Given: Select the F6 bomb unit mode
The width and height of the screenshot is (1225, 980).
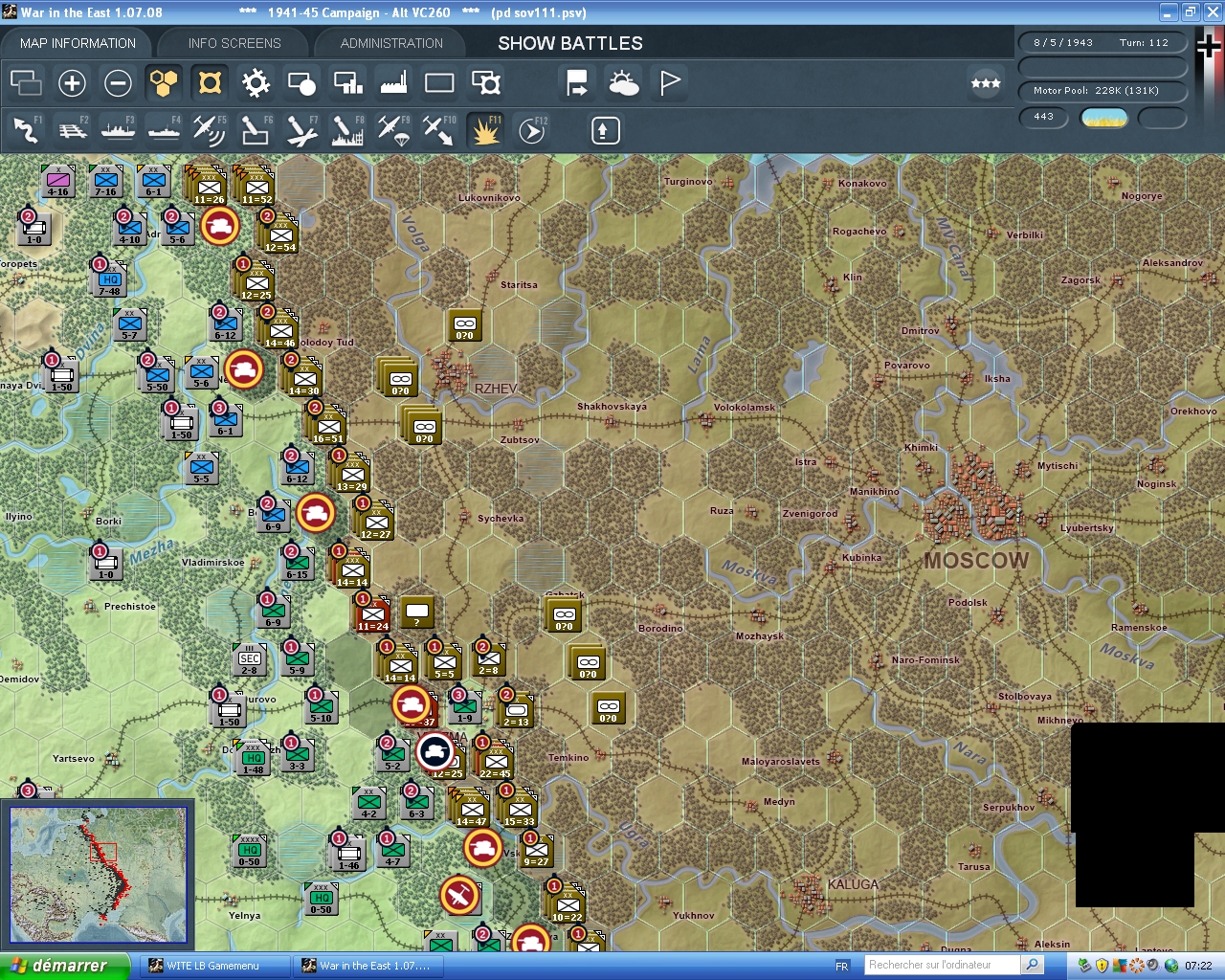Looking at the screenshot, I should pyautogui.click(x=256, y=130).
